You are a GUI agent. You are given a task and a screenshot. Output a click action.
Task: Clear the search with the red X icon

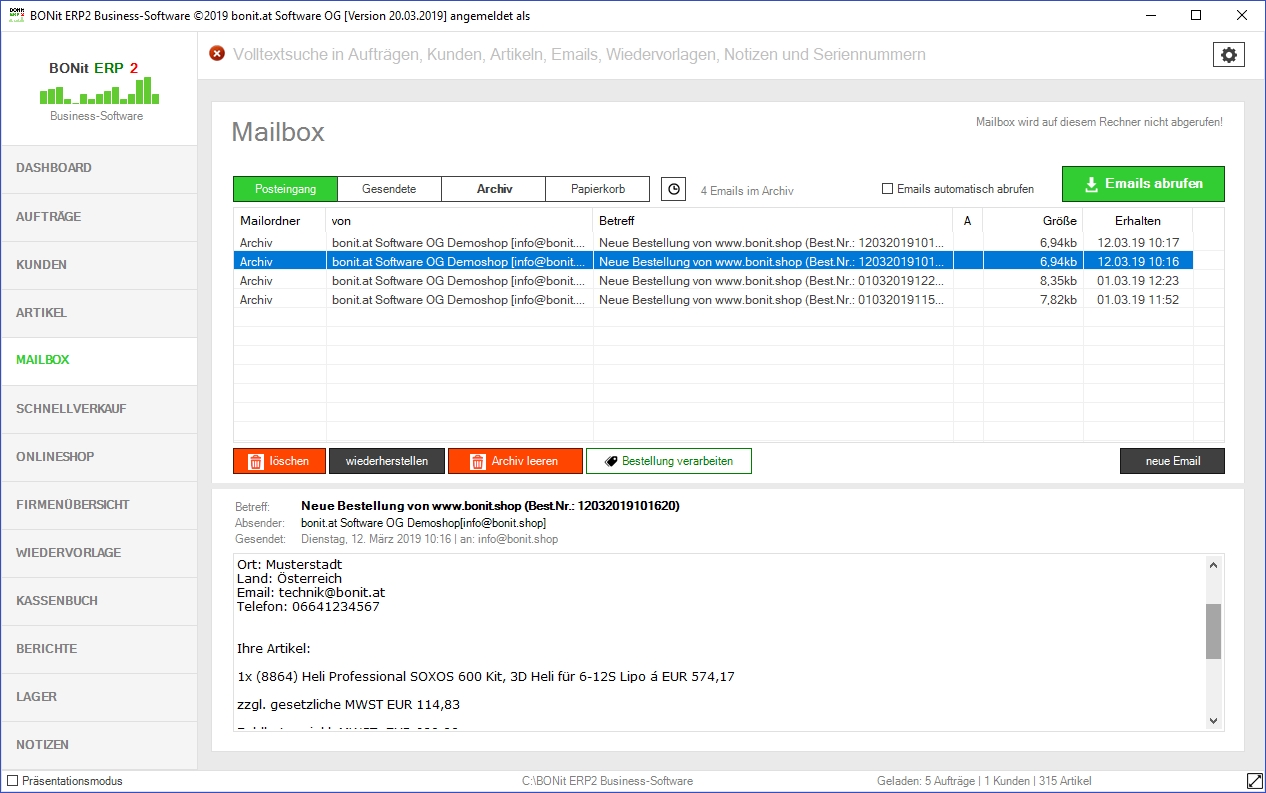pos(217,54)
